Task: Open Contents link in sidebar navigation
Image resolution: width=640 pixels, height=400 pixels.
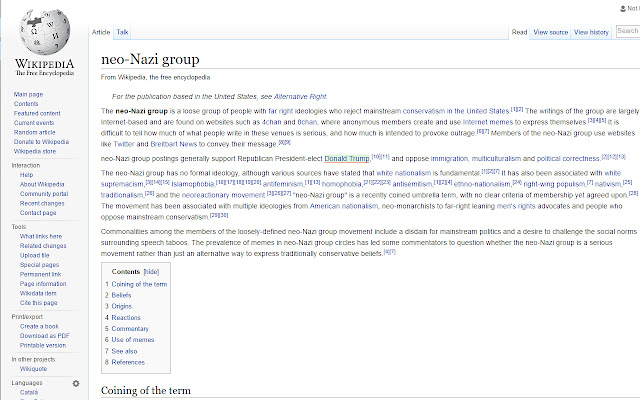Action: [x=26, y=104]
